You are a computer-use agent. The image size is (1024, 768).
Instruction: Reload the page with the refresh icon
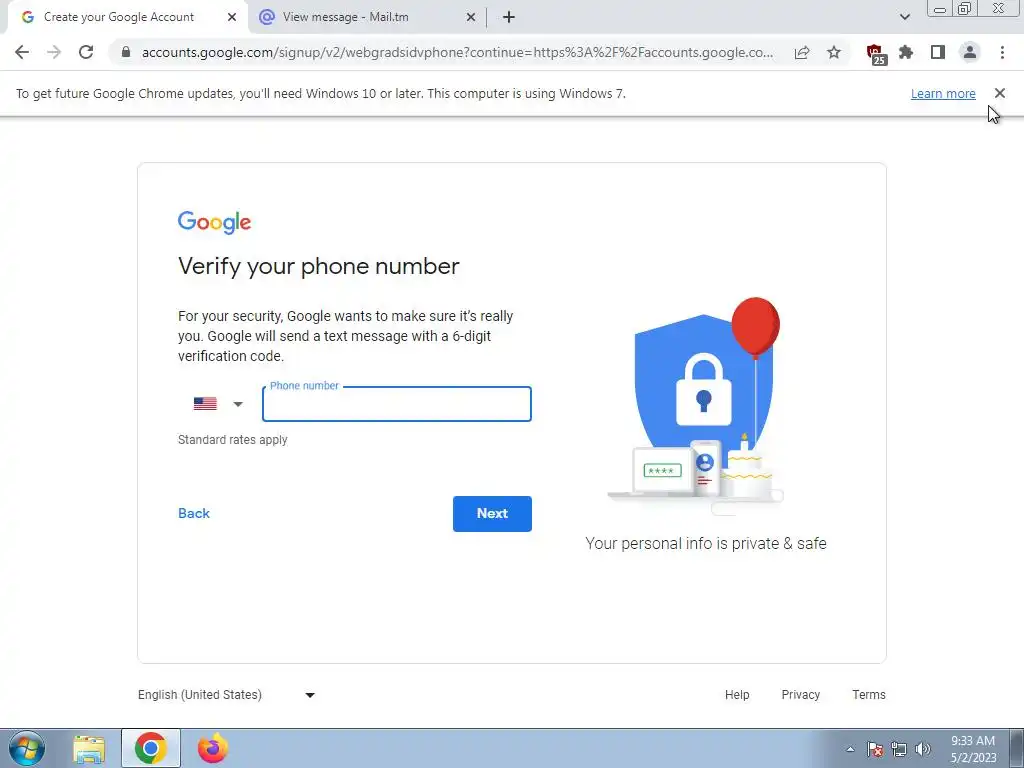[x=86, y=52]
